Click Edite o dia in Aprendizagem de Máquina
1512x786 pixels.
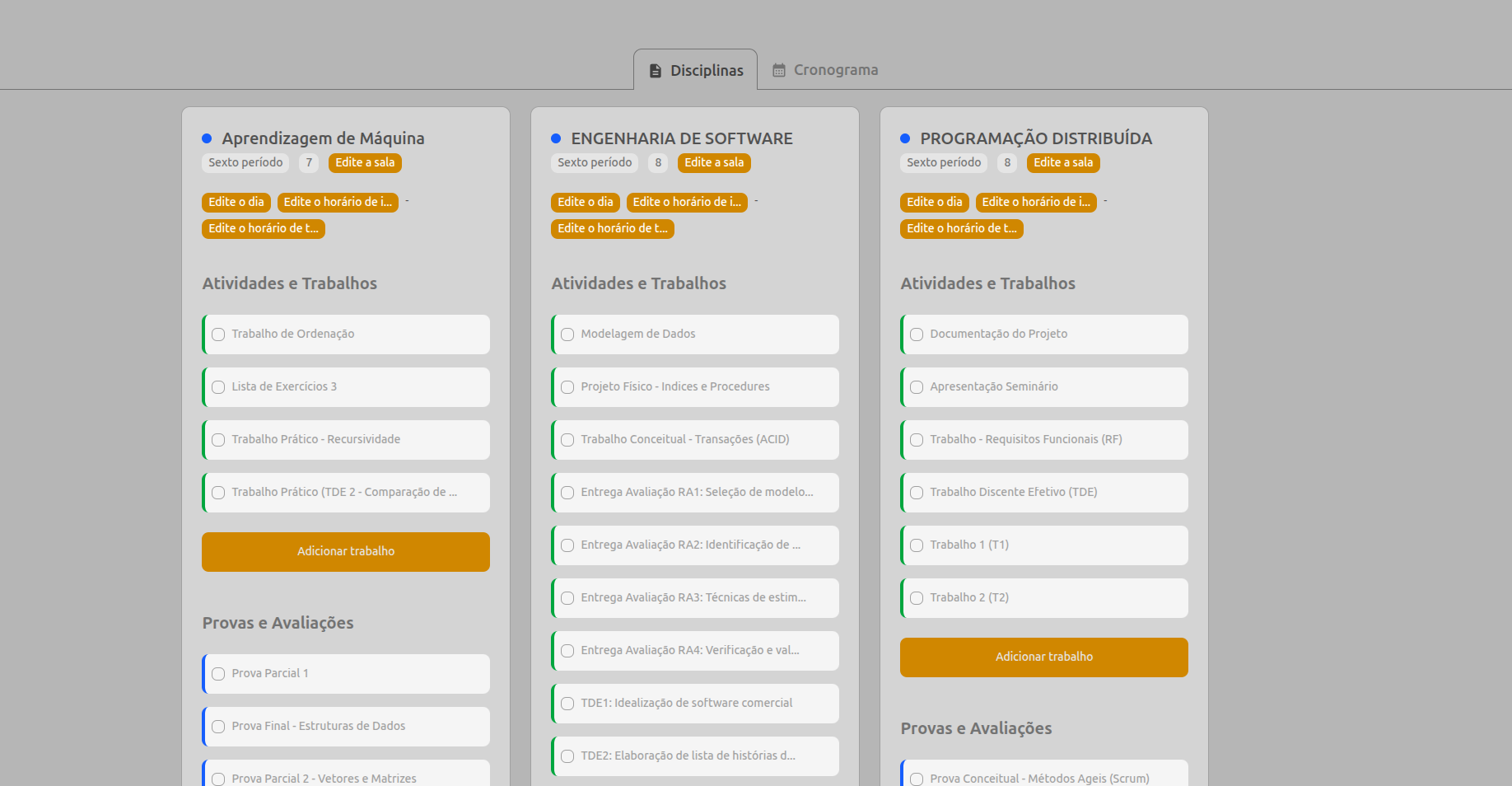coord(236,202)
